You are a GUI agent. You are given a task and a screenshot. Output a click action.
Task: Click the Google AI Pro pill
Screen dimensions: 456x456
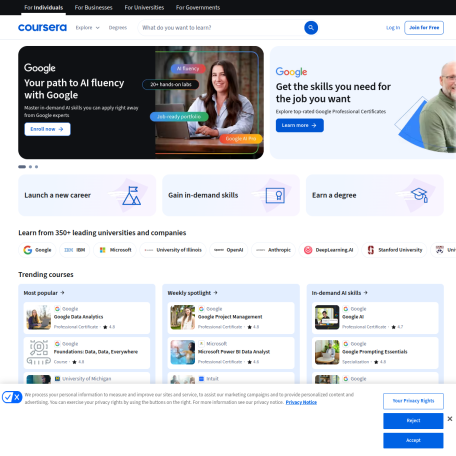coord(241,139)
